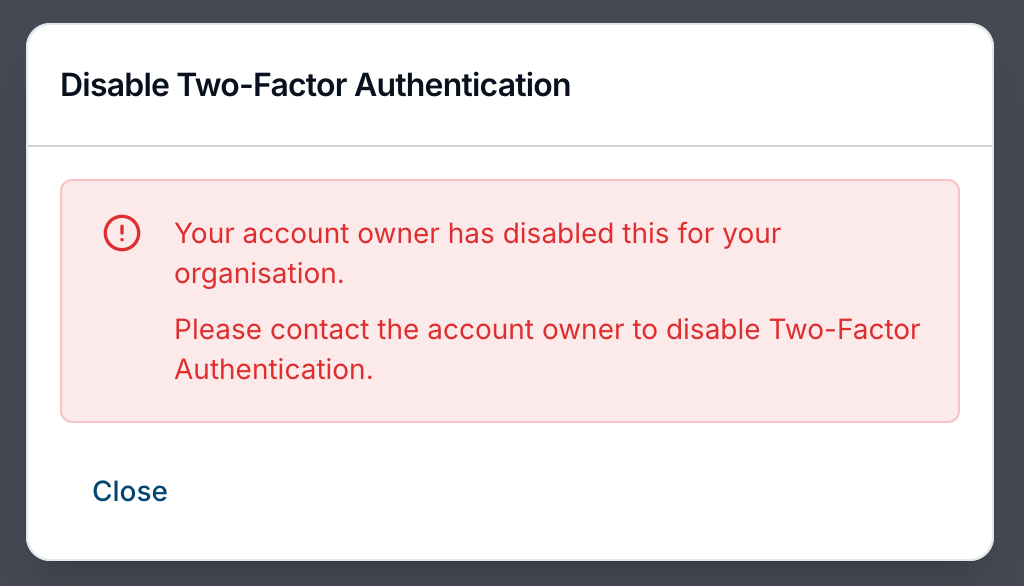1024x586 pixels.
Task: Click the dark backdrop below the dialog
Action: [510, 574]
